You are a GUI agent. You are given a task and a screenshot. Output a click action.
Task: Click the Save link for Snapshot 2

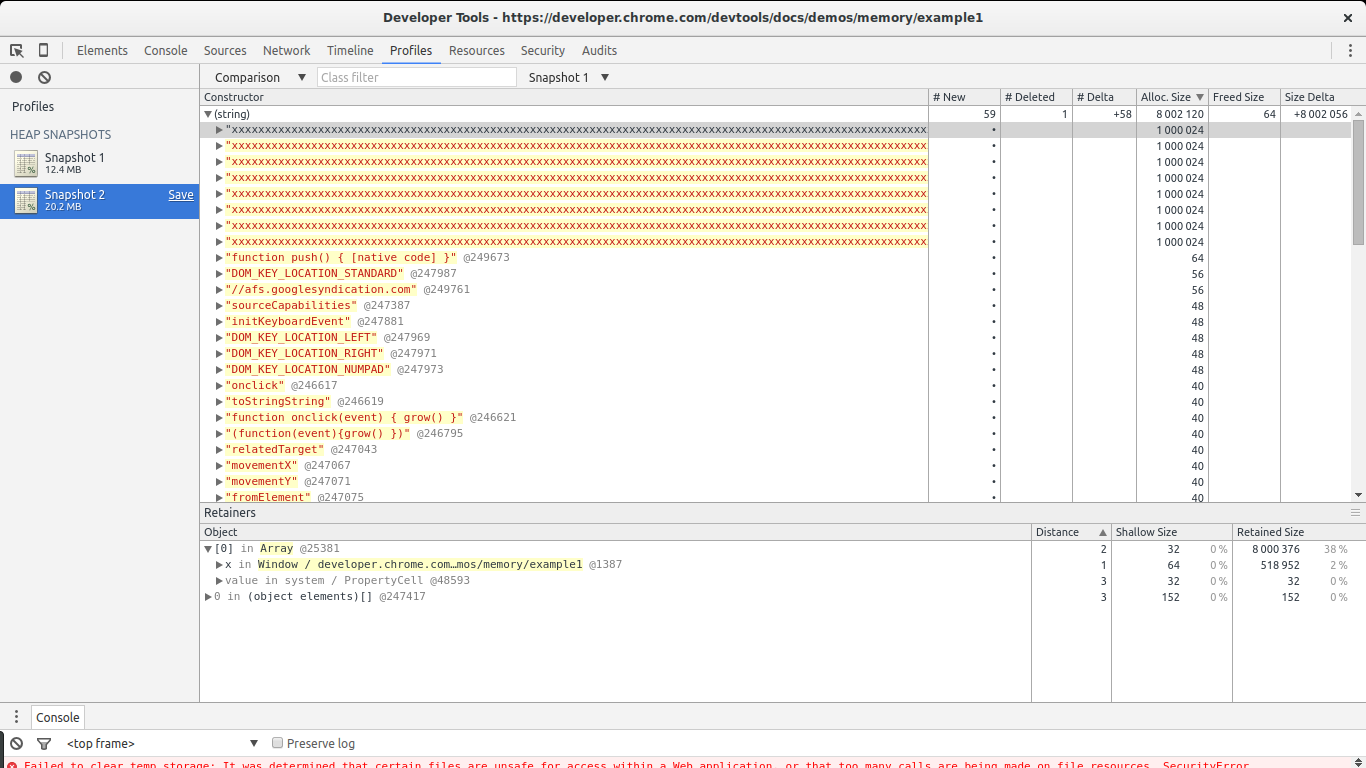[x=181, y=195]
